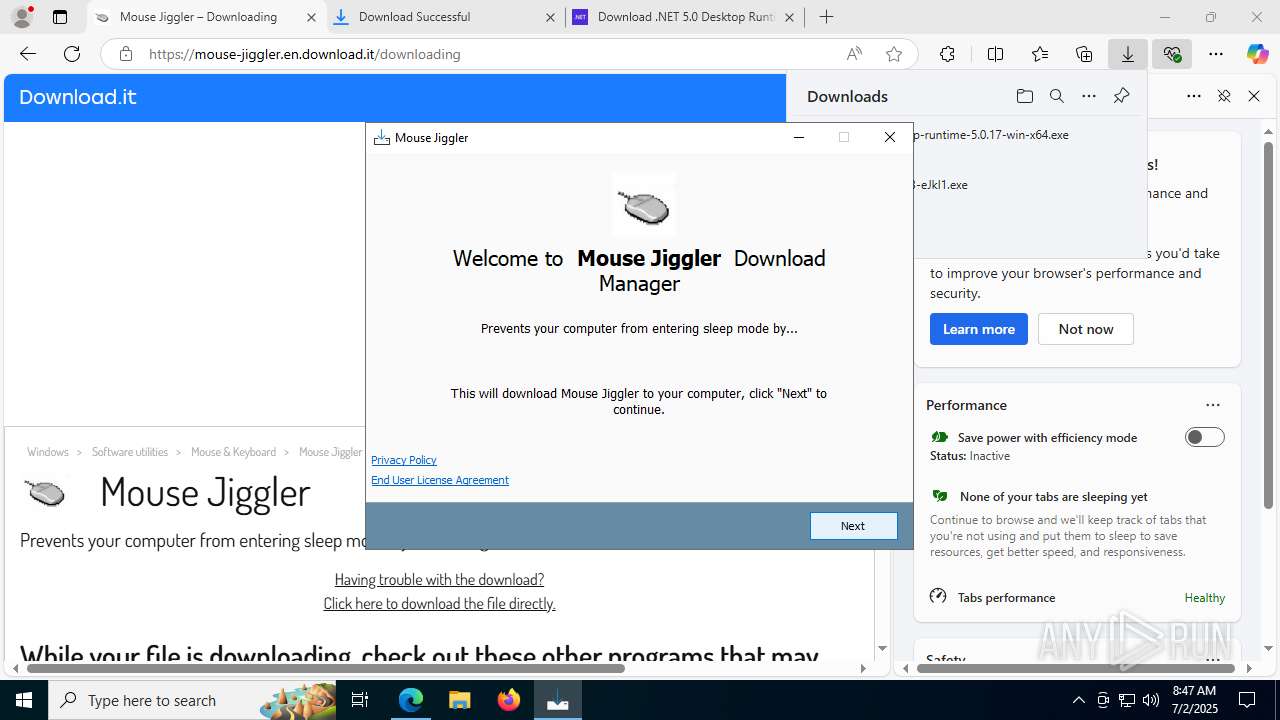Open browser Extensions icon
This screenshot has height=720, width=1280.
pos(947,54)
